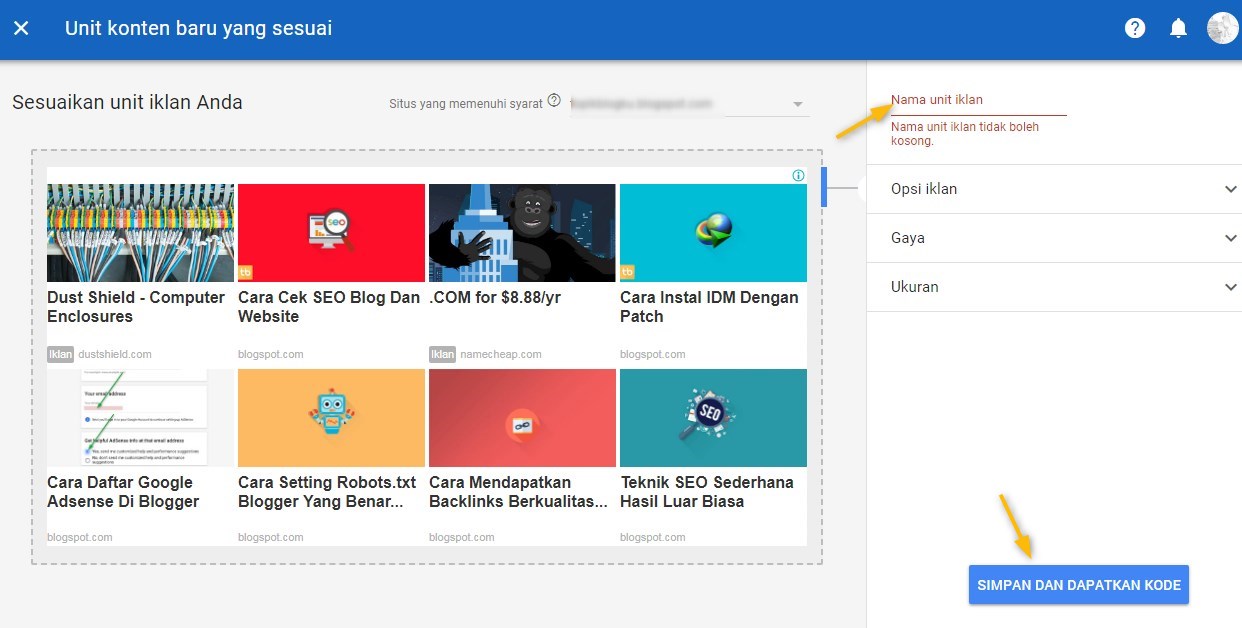Open 'Cara Setting Robots.txt Blogger' title
The width and height of the screenshot is (1242, 628).
[x=327, y=492]
